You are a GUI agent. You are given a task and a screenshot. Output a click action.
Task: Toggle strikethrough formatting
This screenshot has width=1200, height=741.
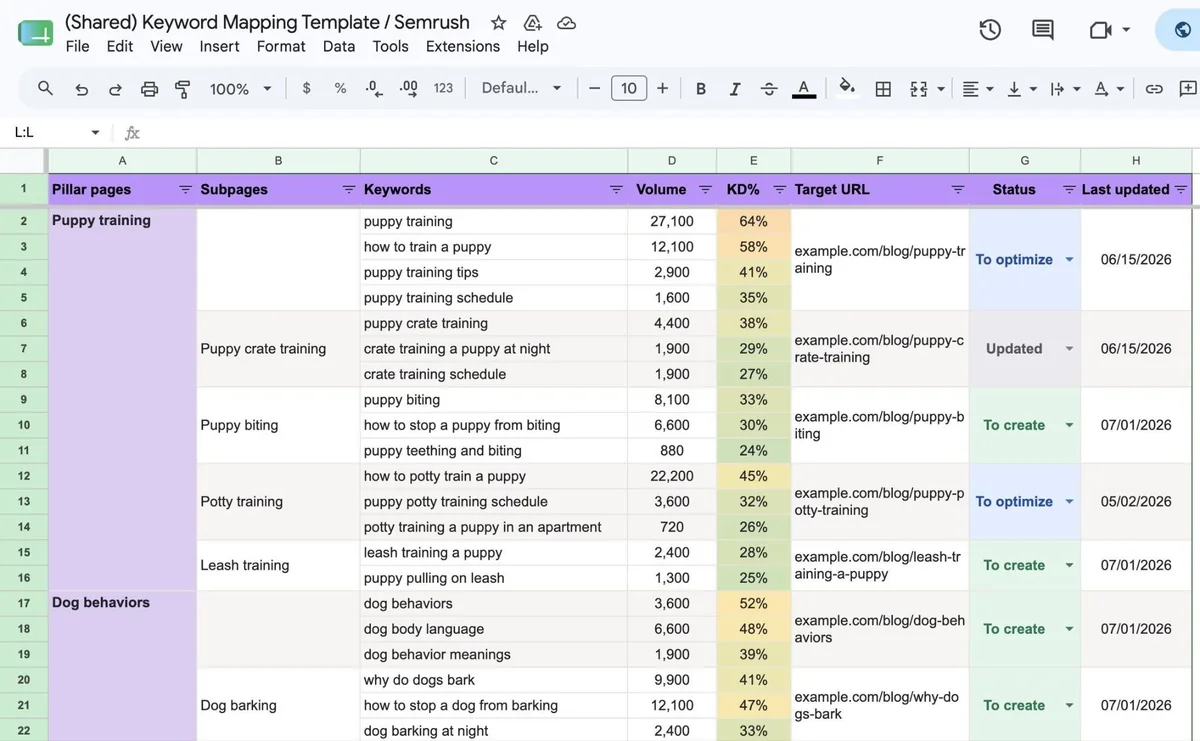click(769, 89)
